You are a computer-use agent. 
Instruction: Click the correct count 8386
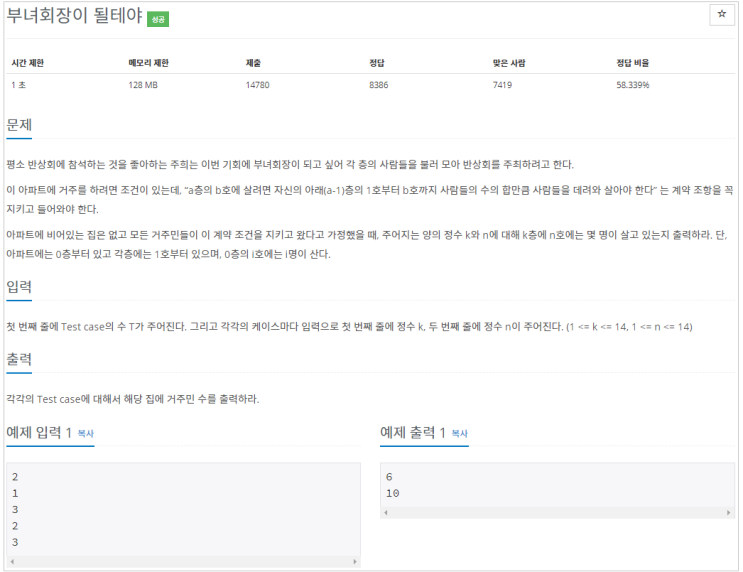(379, 85)
